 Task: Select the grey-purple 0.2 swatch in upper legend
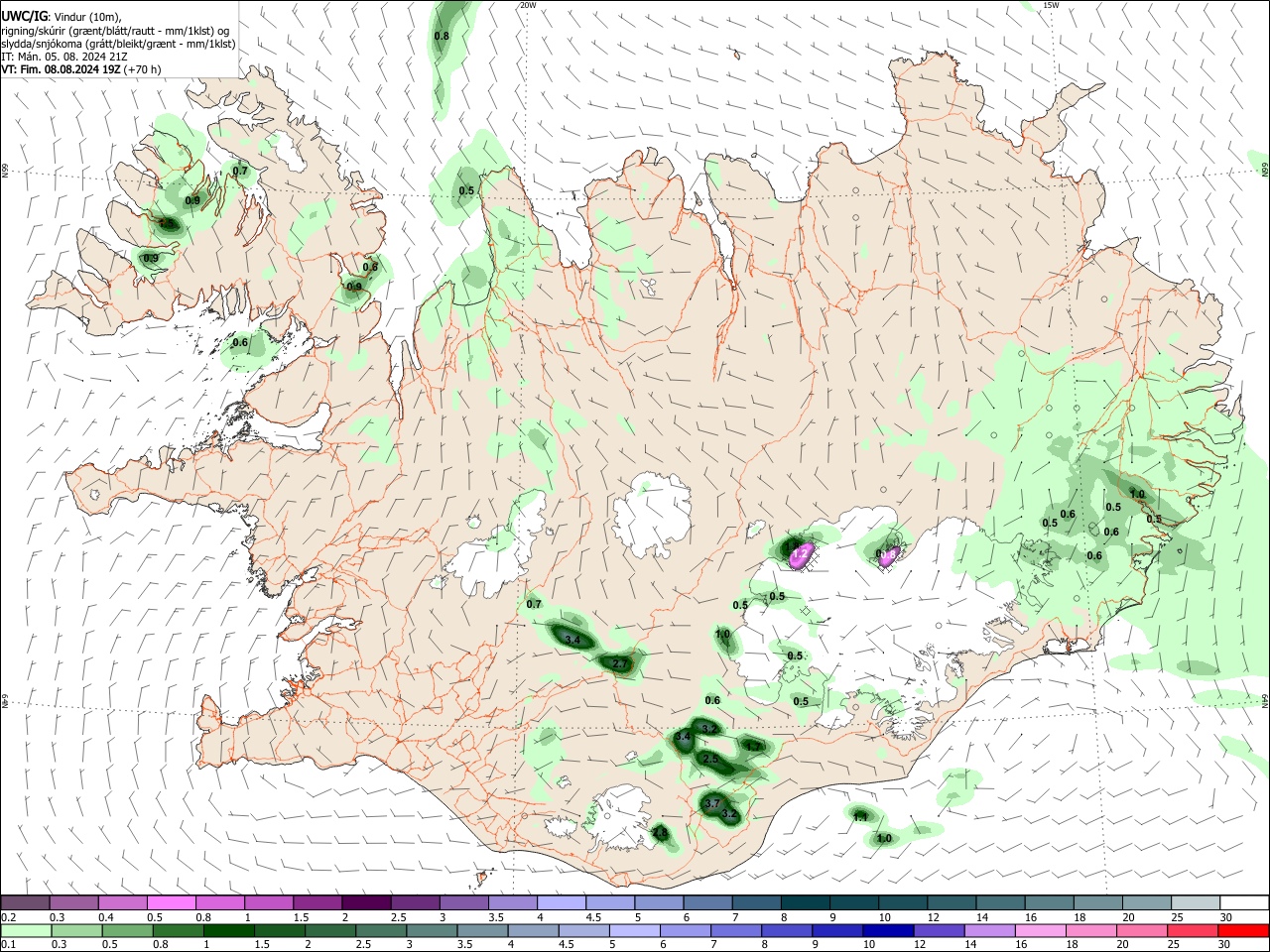coord(25,901)
